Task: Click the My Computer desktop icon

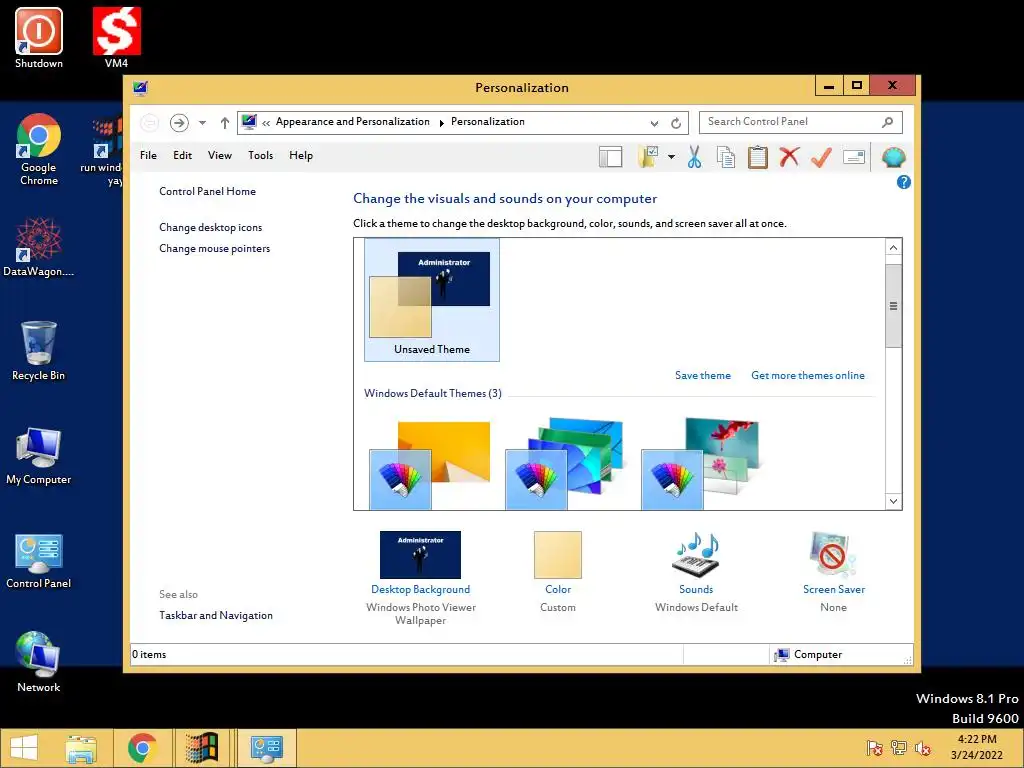Action: pos(39,456)
